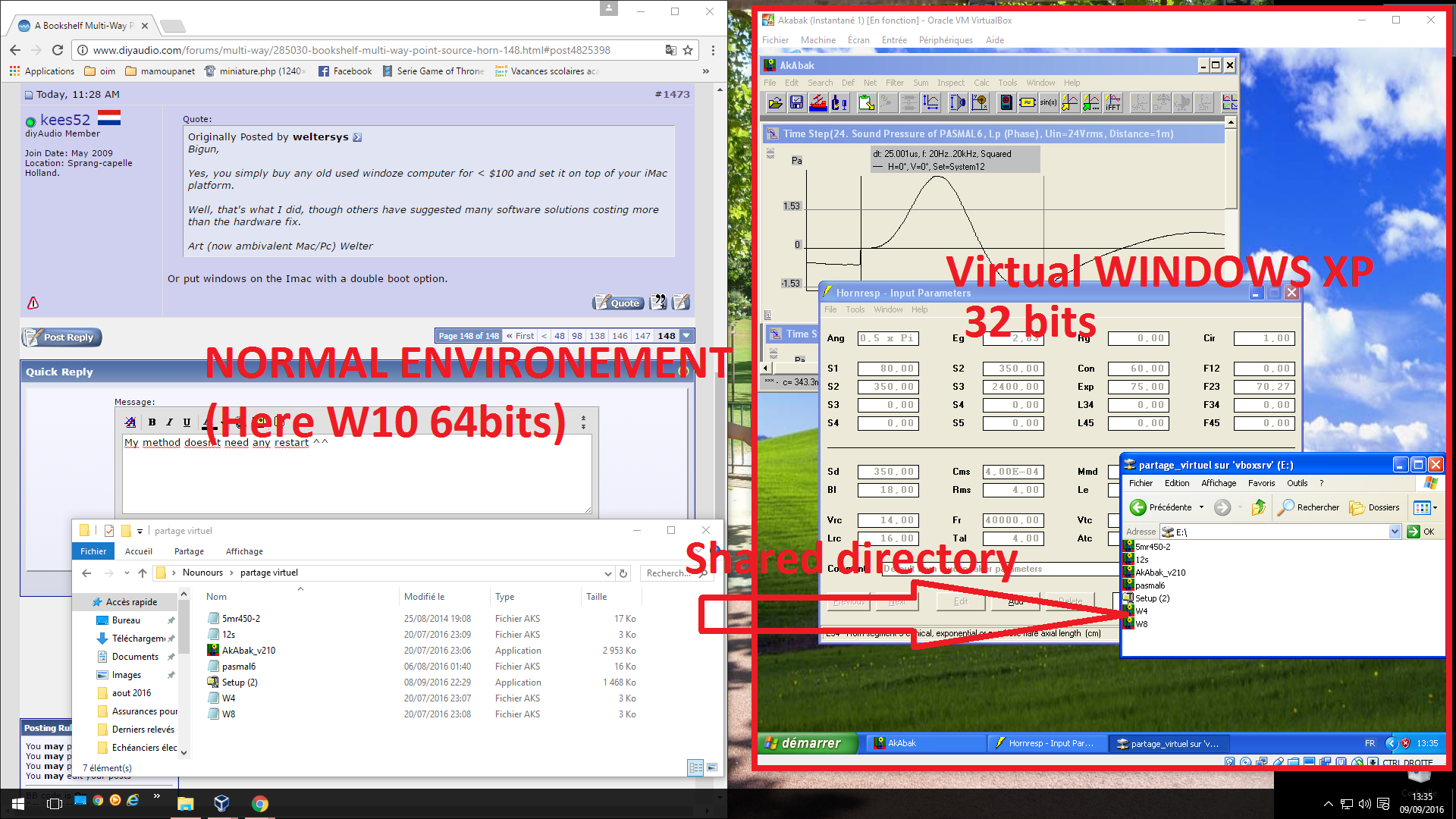1456x819 pixels.
Task: Click the clipboard paste icon in AkAbak toolbar
Action: tap(866, 102)
